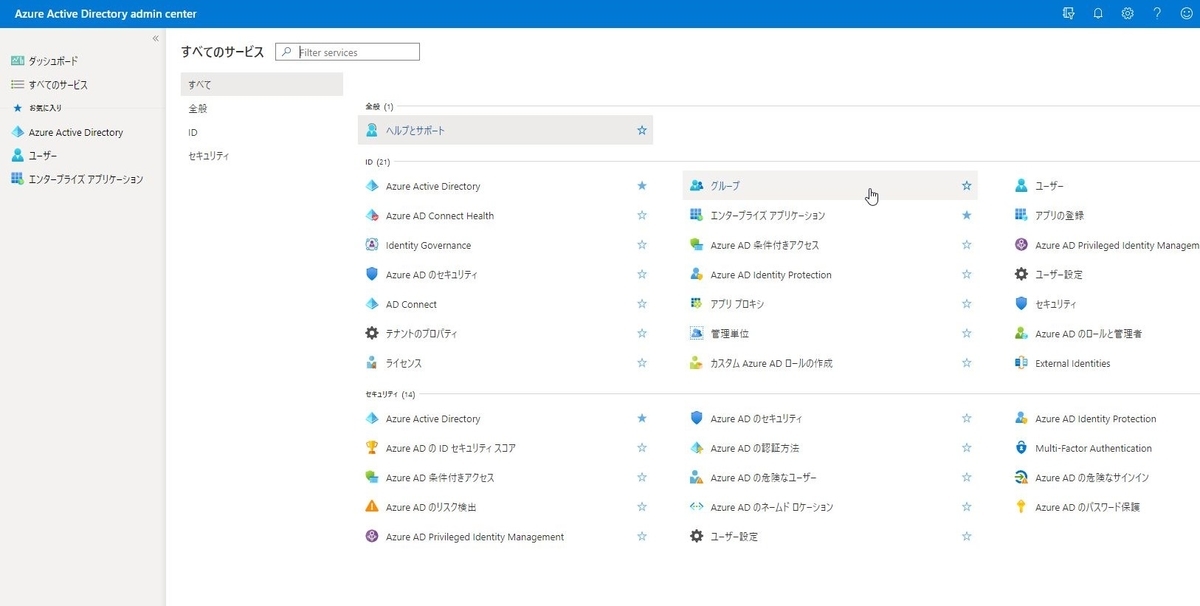The image size is (1200, 606).
Task: Click the Azure AD Connect Health icon
Action: [372, 215]
